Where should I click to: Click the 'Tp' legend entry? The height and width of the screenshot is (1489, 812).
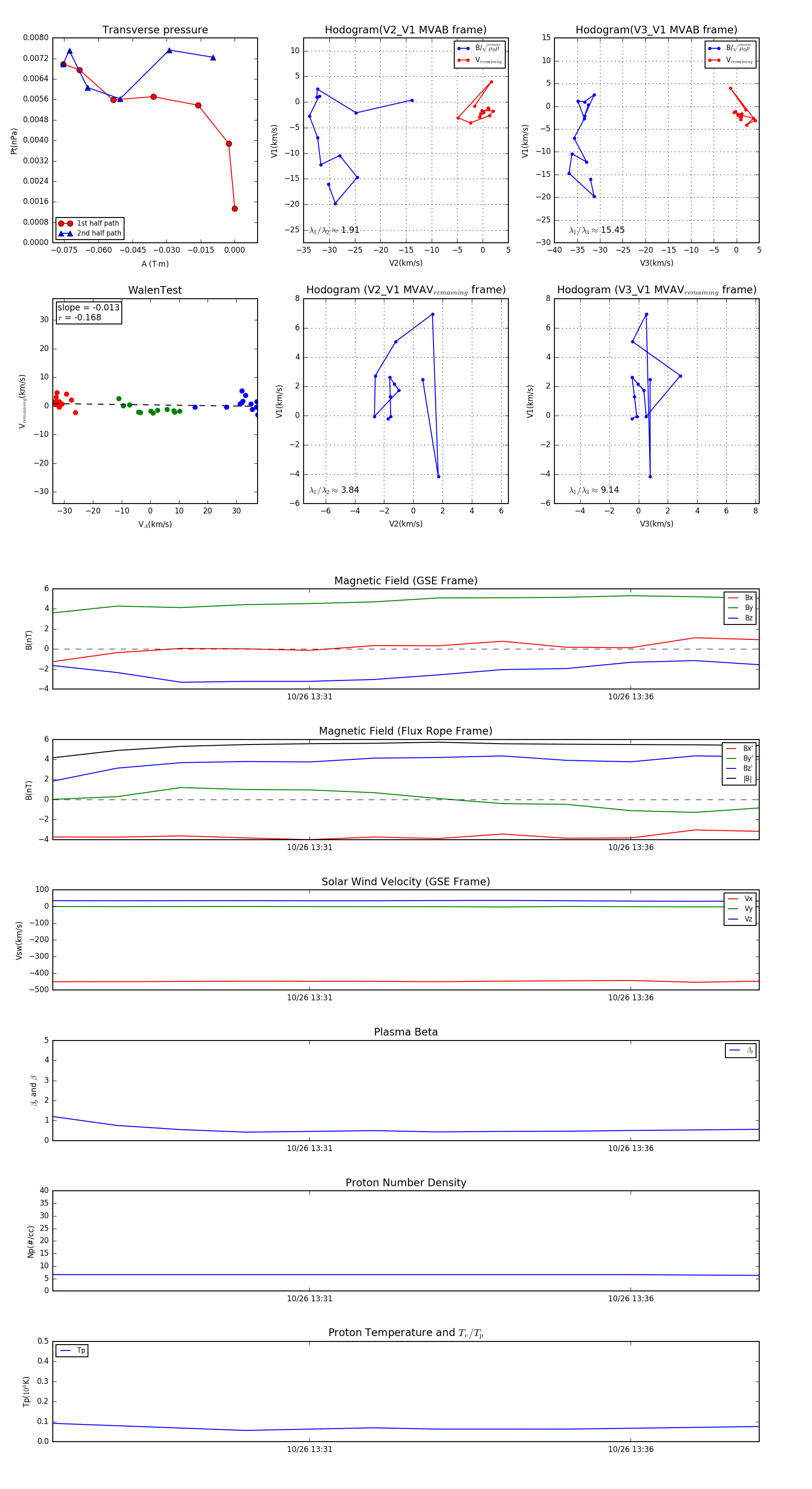point(73,1350)
